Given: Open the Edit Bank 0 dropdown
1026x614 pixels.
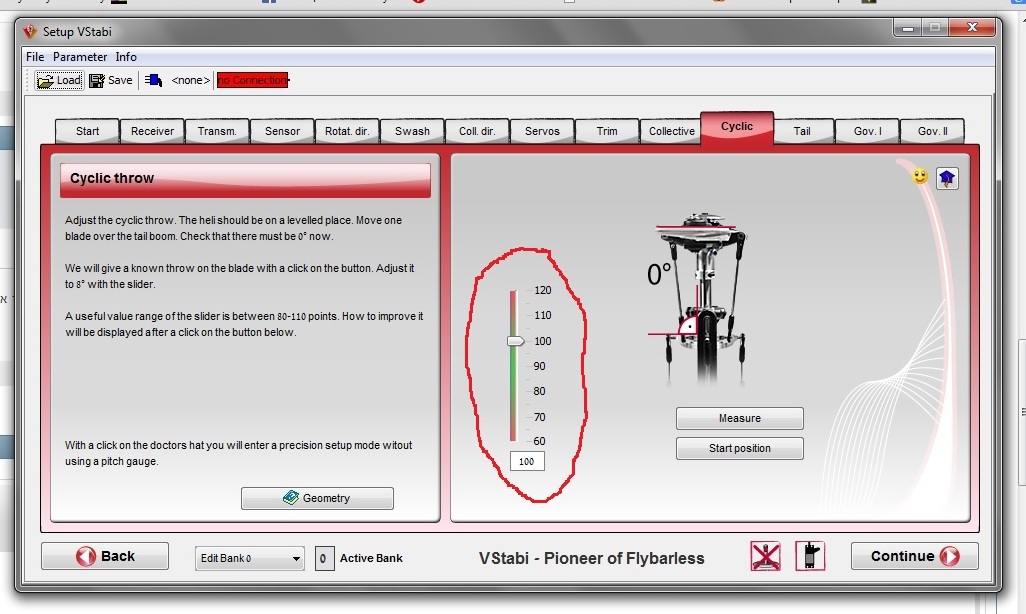Looking at the screenshot, I should point(249,558).
